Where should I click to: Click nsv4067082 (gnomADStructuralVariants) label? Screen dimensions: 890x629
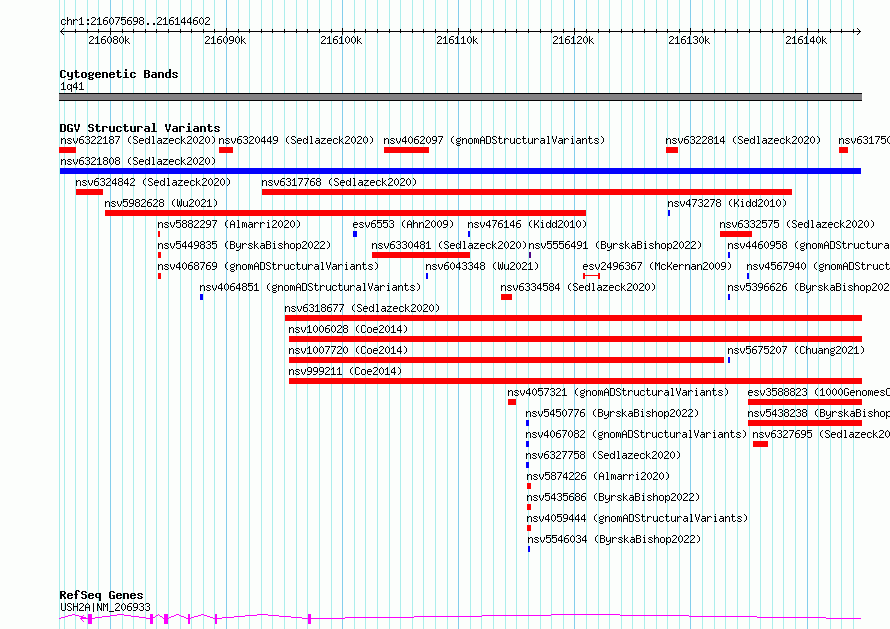(636, 434)
